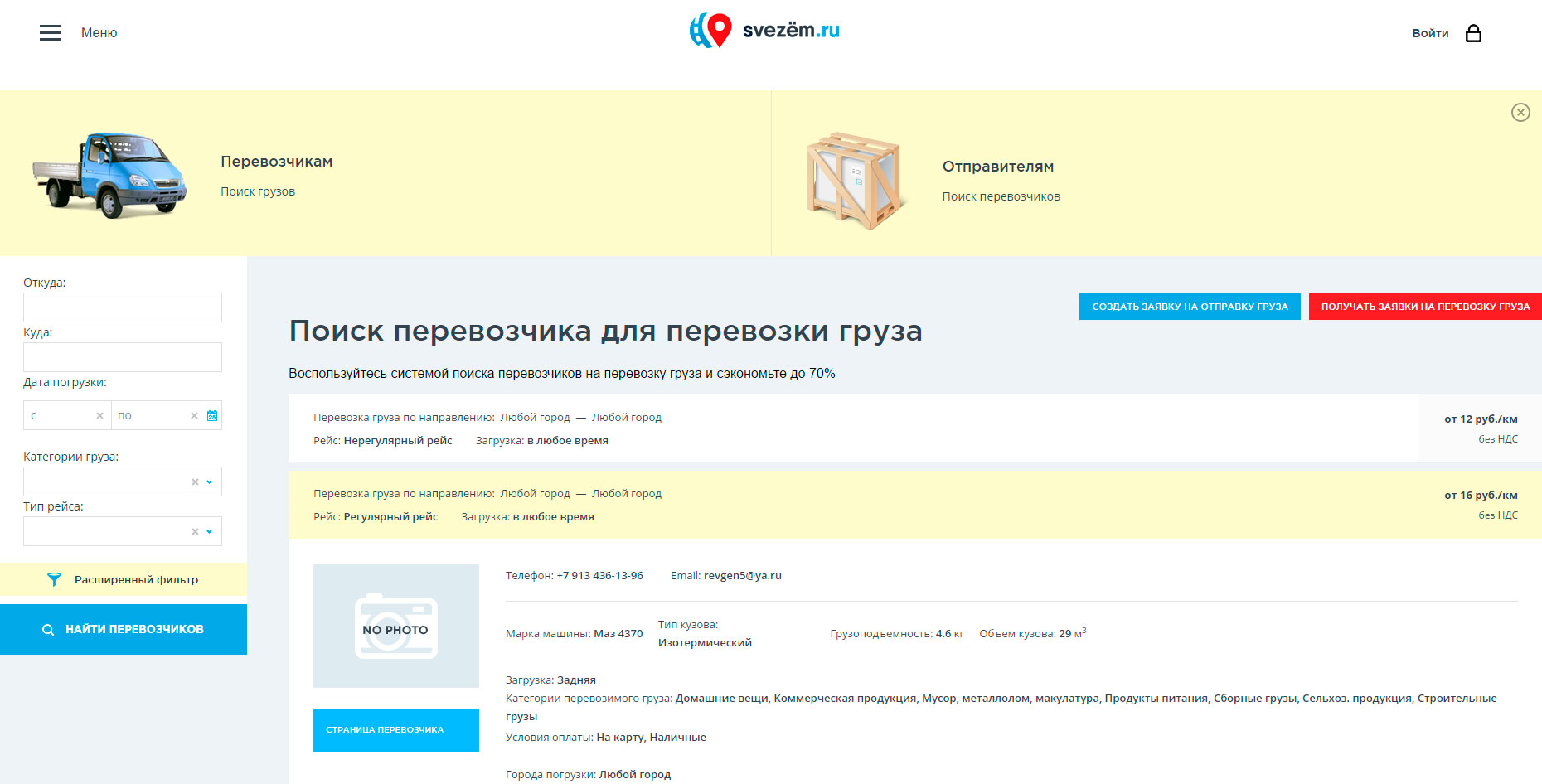Clear the Категории груза selection
This screenshot has width=1542, height=784.
(x=195, y=482)
